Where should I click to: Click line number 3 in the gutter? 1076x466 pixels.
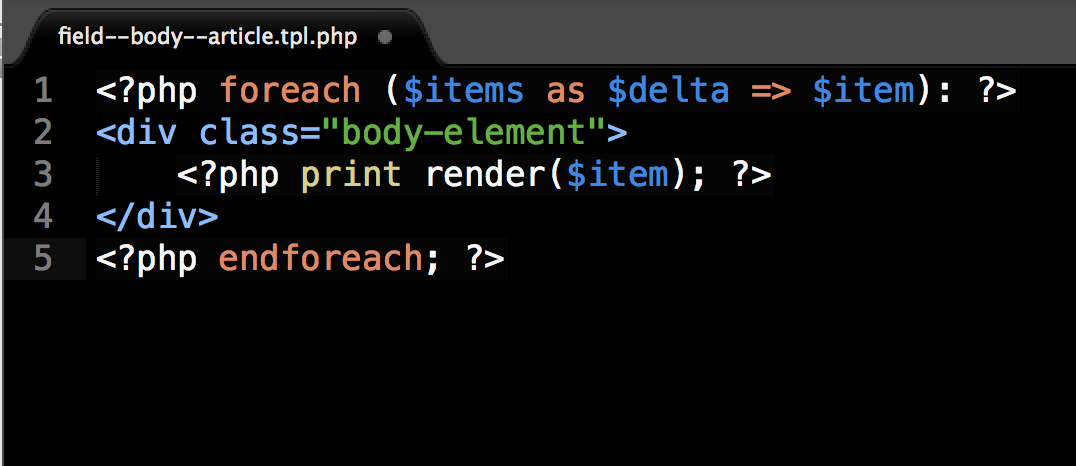tap(43, 174)
